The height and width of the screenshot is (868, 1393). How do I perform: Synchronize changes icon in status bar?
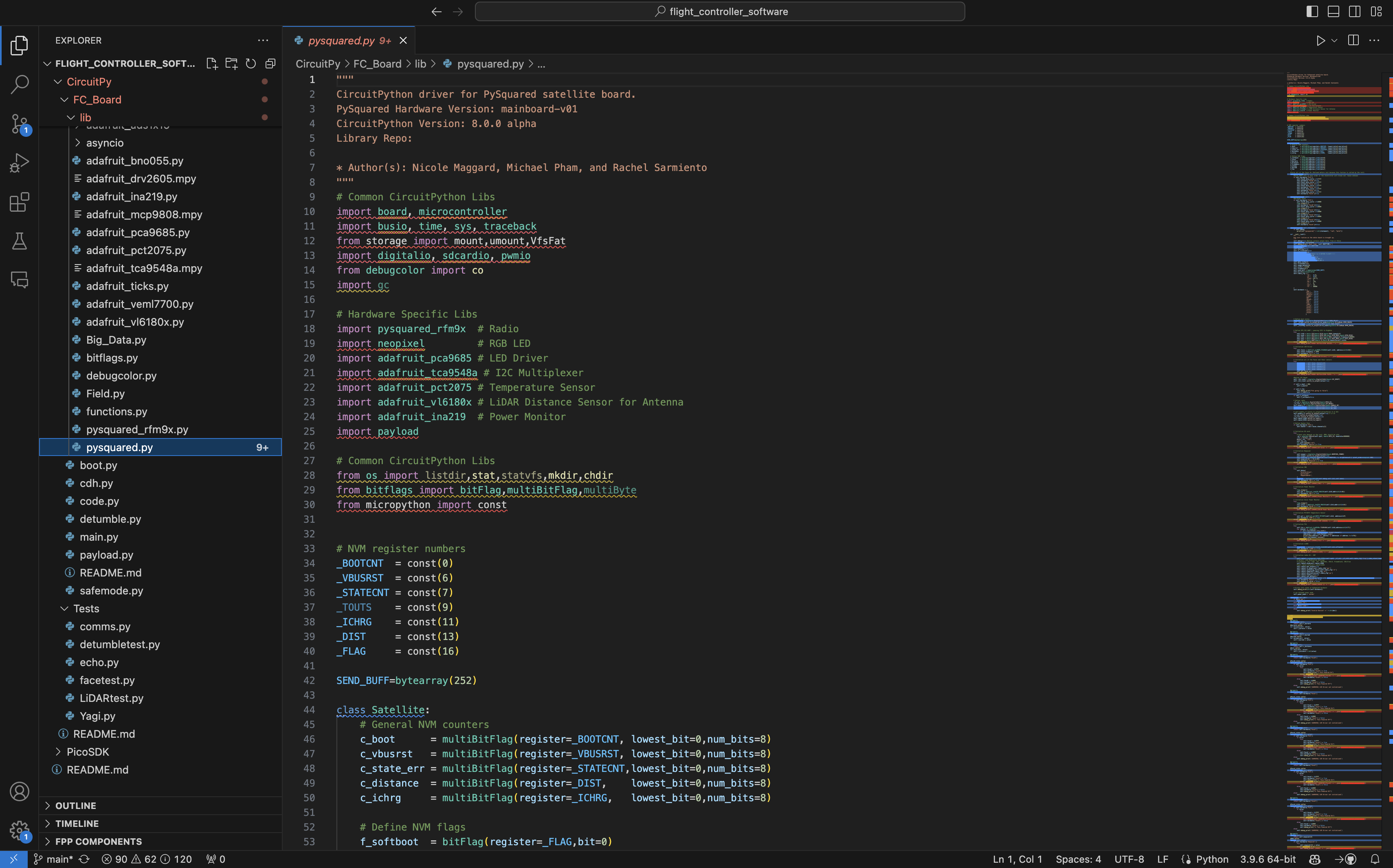pyautogui.click(x=84, y=859)
